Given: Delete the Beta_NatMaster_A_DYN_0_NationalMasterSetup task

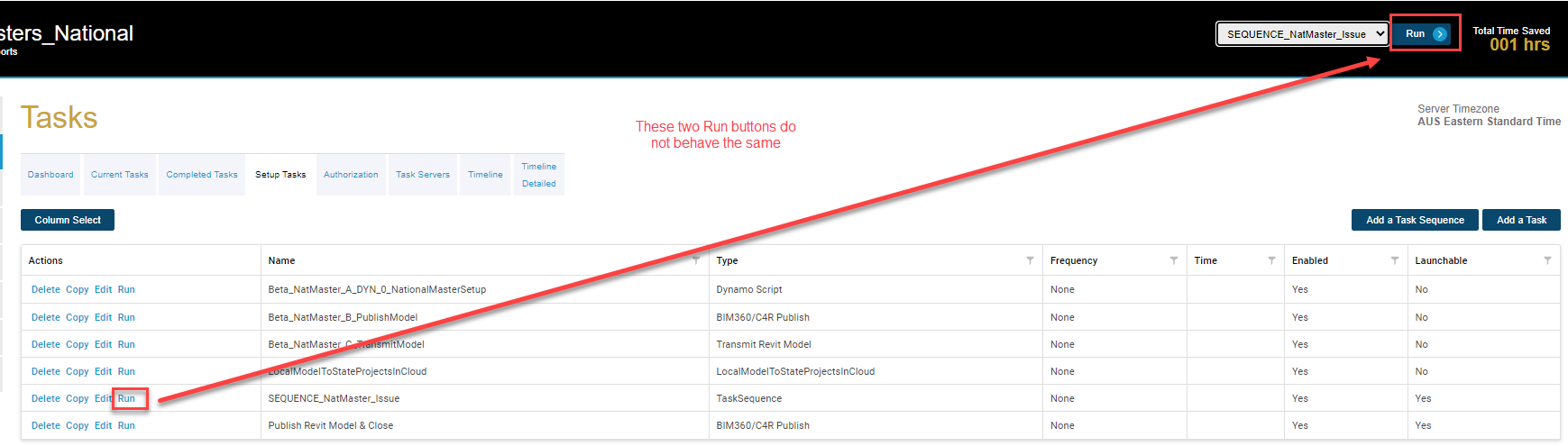Looking at the screenshot, I should click(x=45, y=290).
